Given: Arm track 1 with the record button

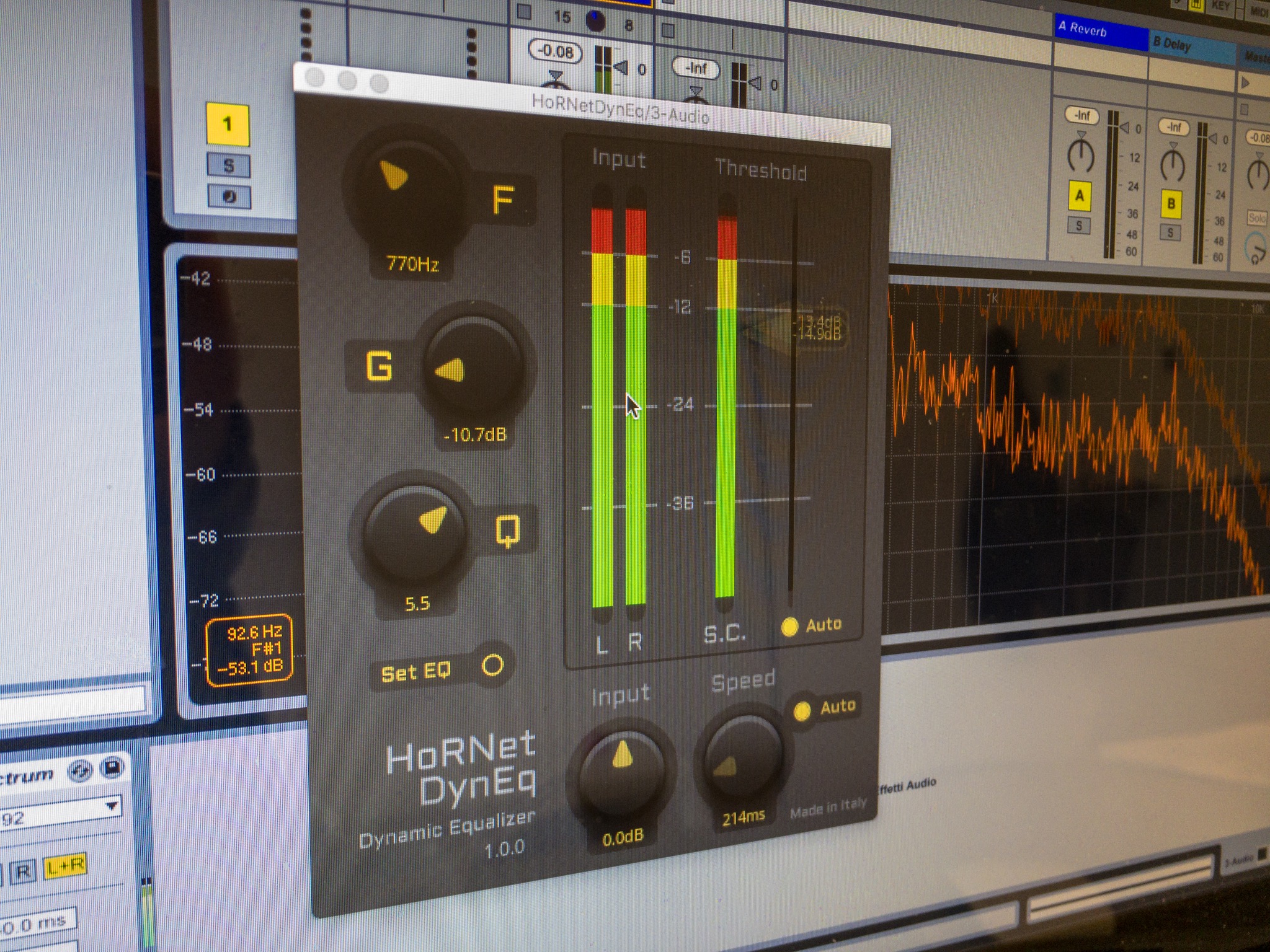Looking at the screenshot, I should coord(229,196).
